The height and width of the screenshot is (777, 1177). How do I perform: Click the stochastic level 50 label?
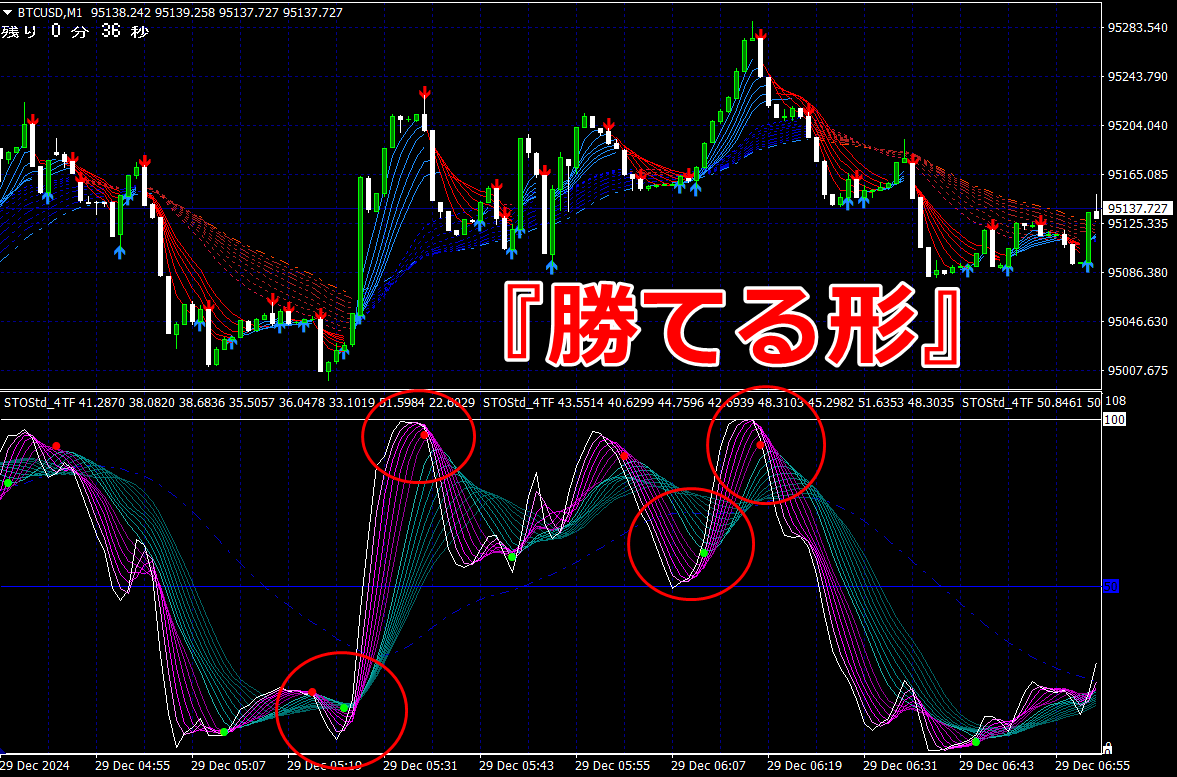1111,586
